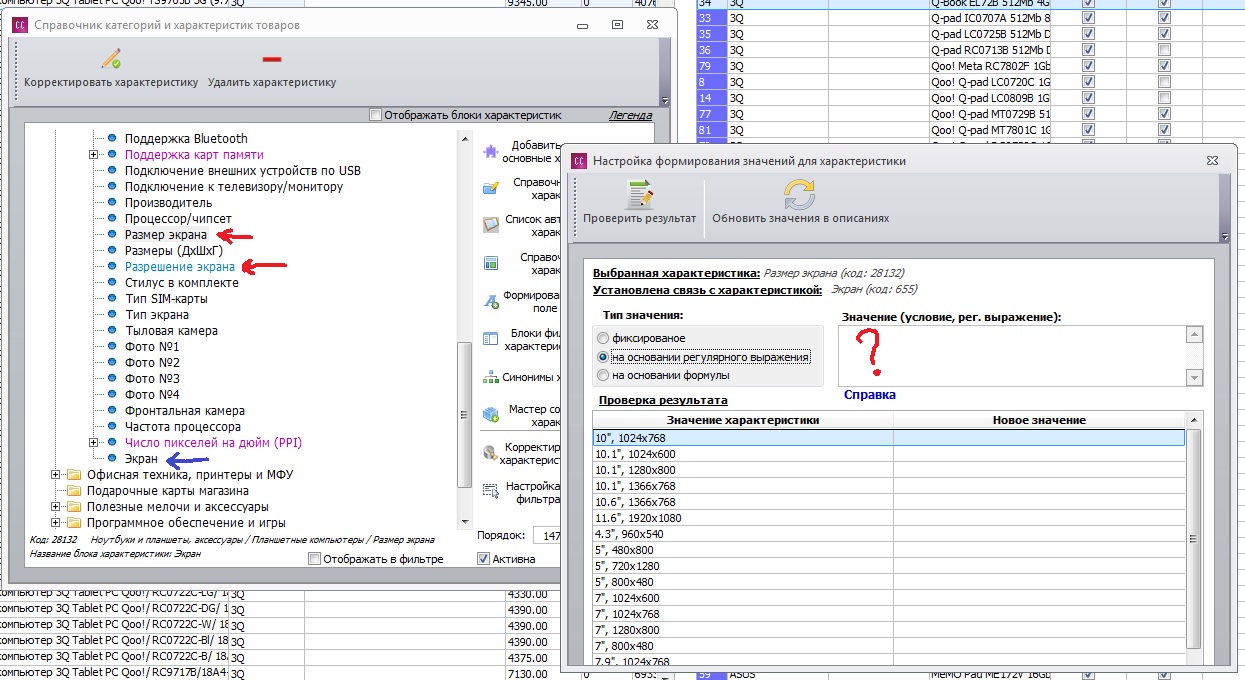
Task: Expand 'Полезные мелочи и аксессуары' folder
Action: 55,507
